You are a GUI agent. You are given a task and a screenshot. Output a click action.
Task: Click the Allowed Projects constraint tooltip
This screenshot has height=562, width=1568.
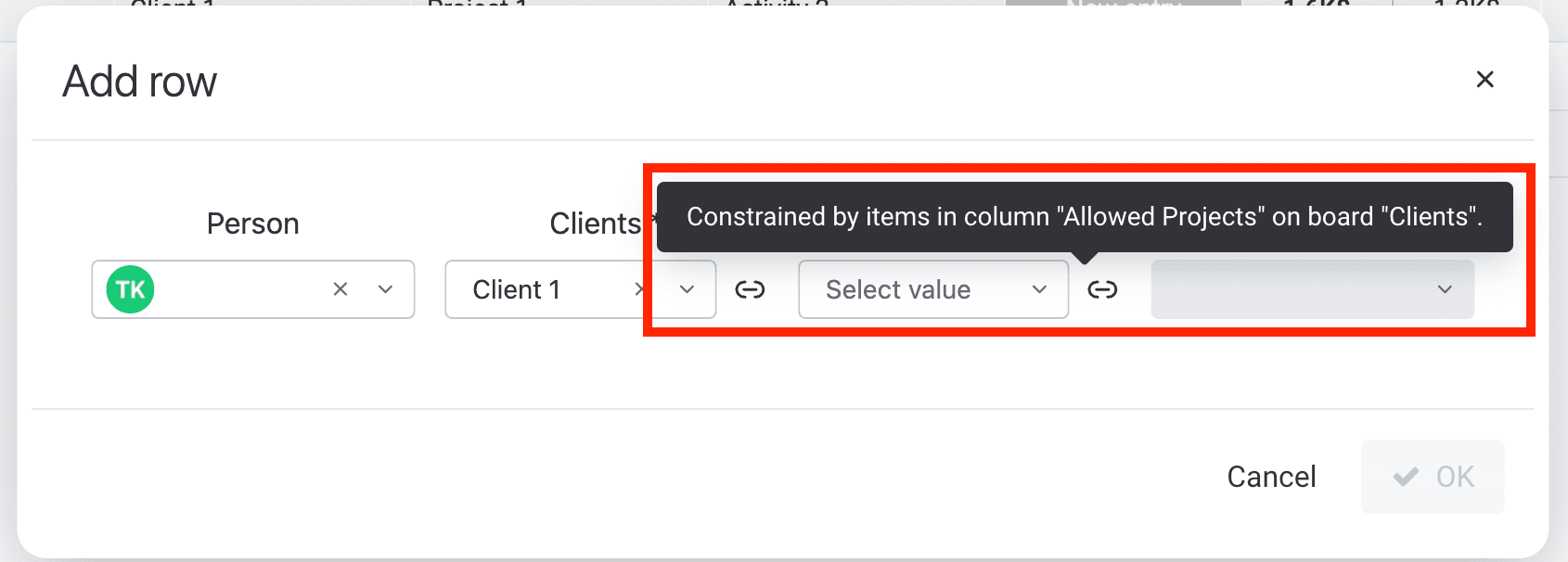[x=1085, y=217]
